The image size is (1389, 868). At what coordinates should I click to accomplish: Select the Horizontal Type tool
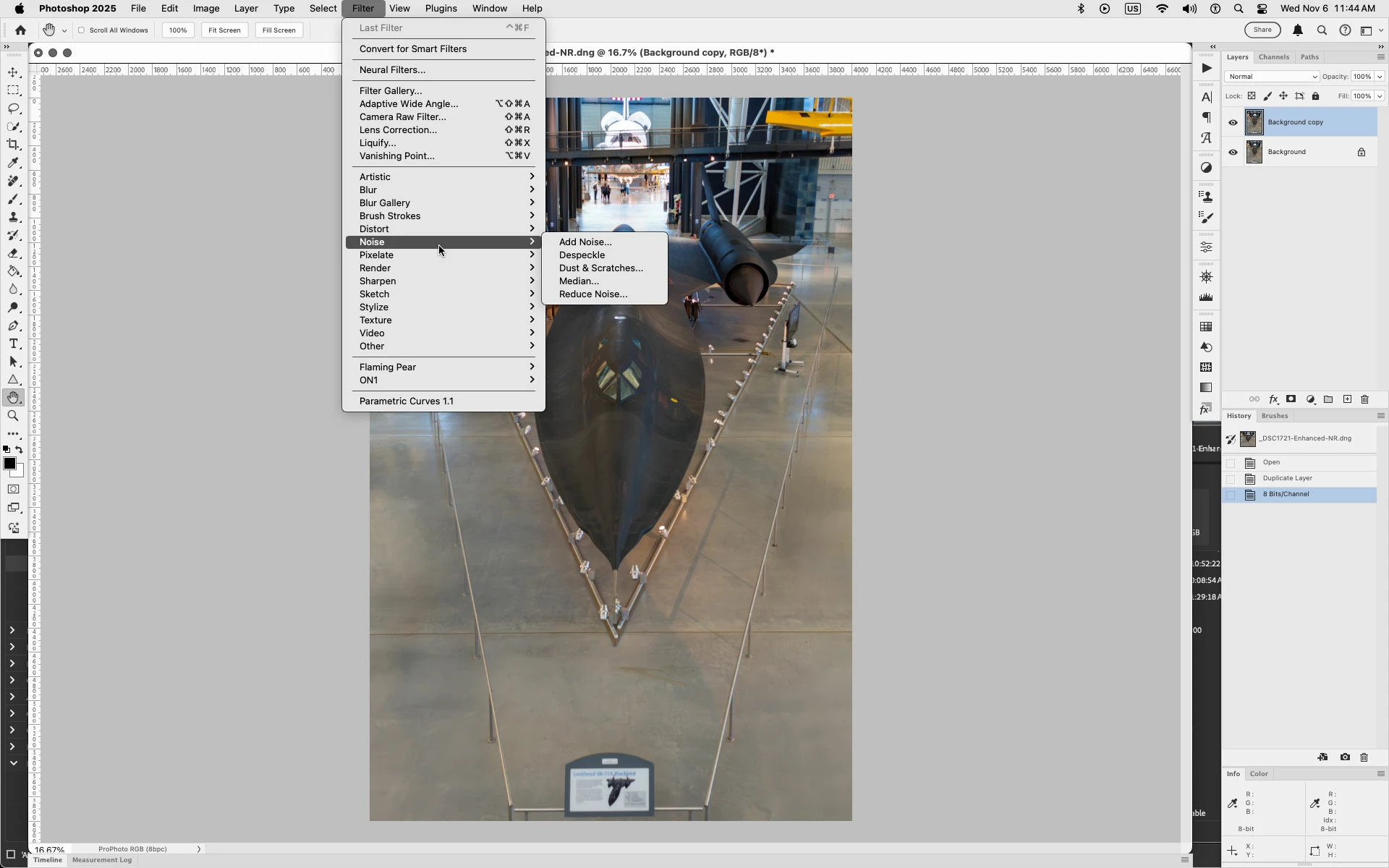(x=13, y=344)
